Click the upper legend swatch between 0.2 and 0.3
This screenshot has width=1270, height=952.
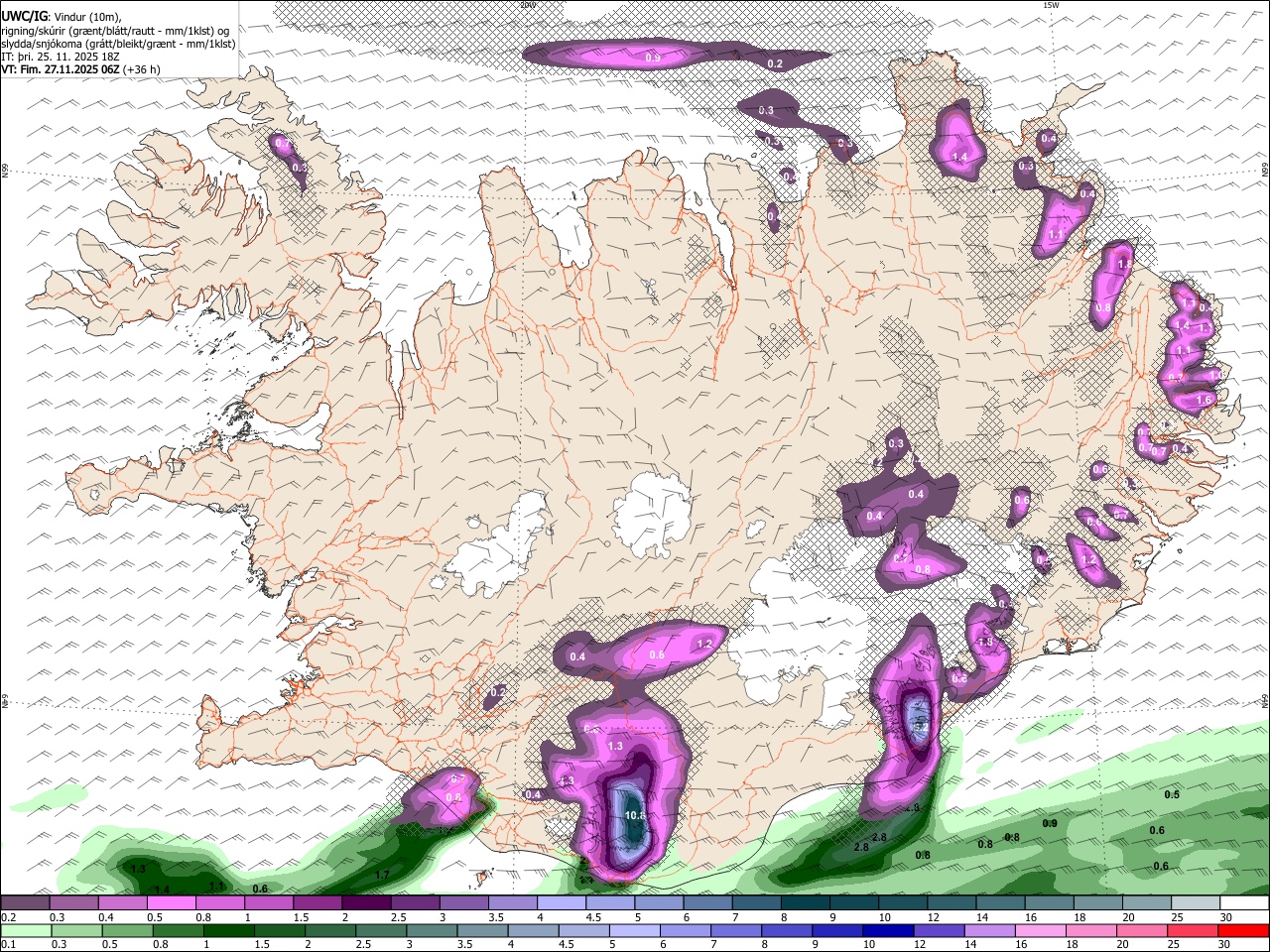coord(25,903)
